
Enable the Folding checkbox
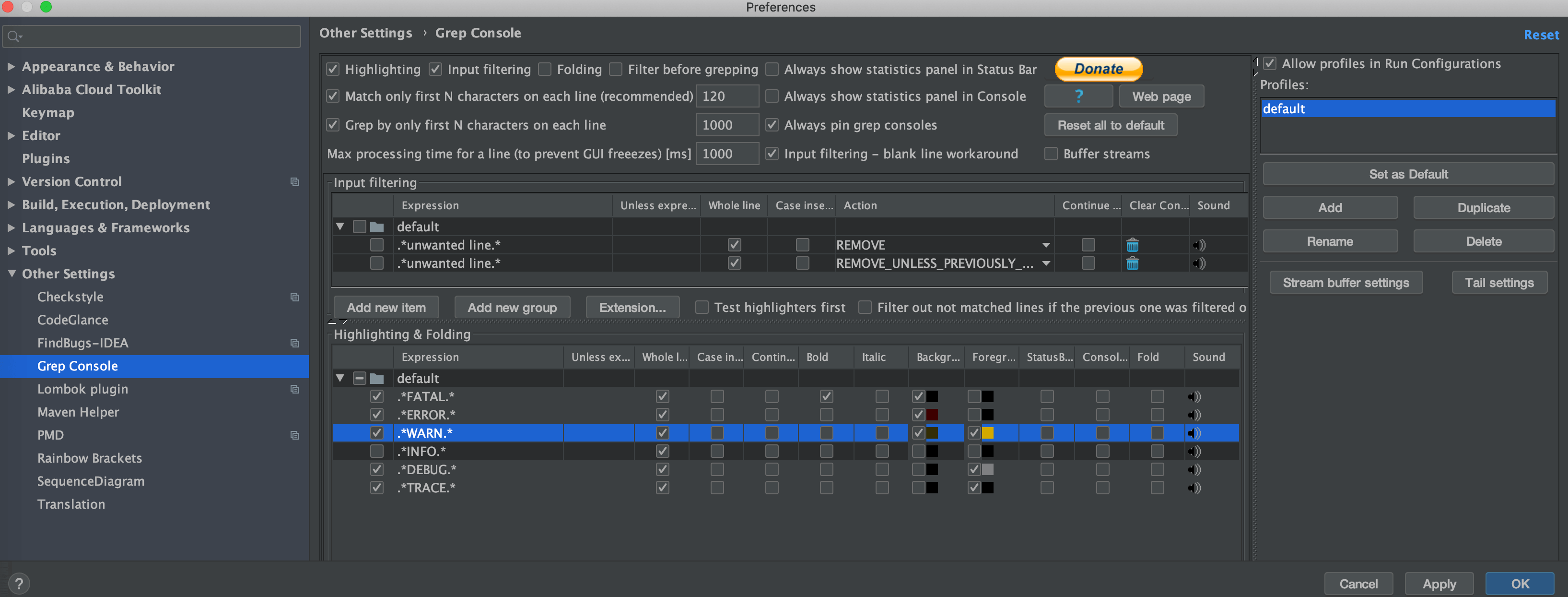[x=545, y=69]
